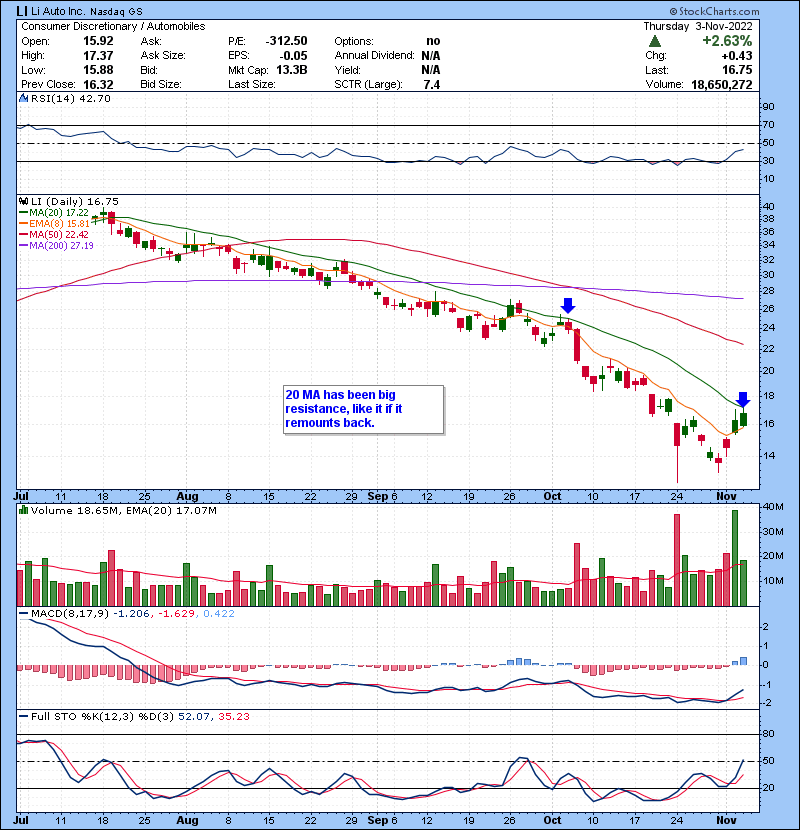Viewport: 800px width, 830px height.
Task: Click the Volume 18.65M, EMA(20) 17.07M label
Action: [124, 511]
